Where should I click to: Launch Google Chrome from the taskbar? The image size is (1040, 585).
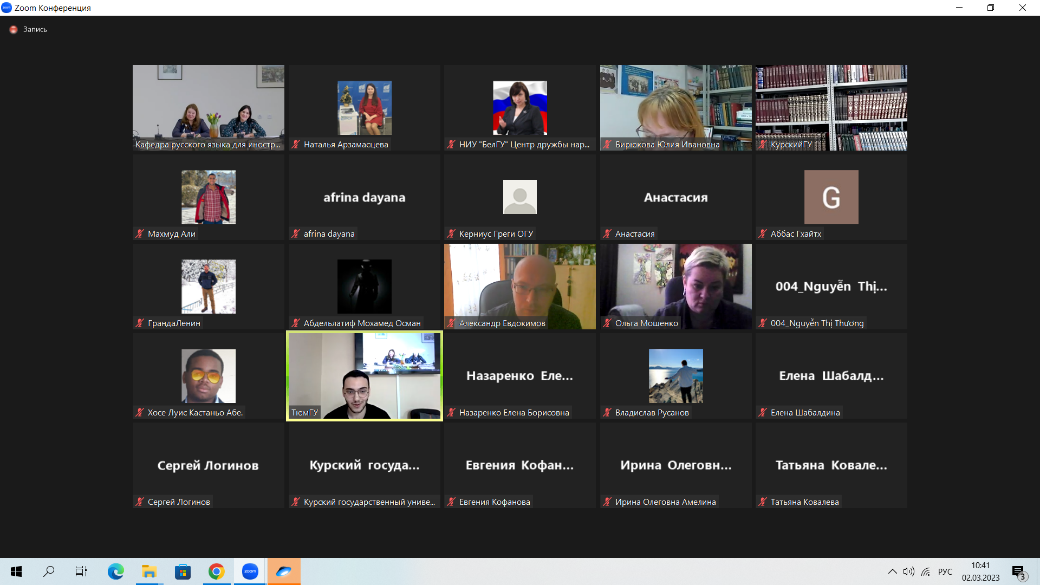point(216,572)
